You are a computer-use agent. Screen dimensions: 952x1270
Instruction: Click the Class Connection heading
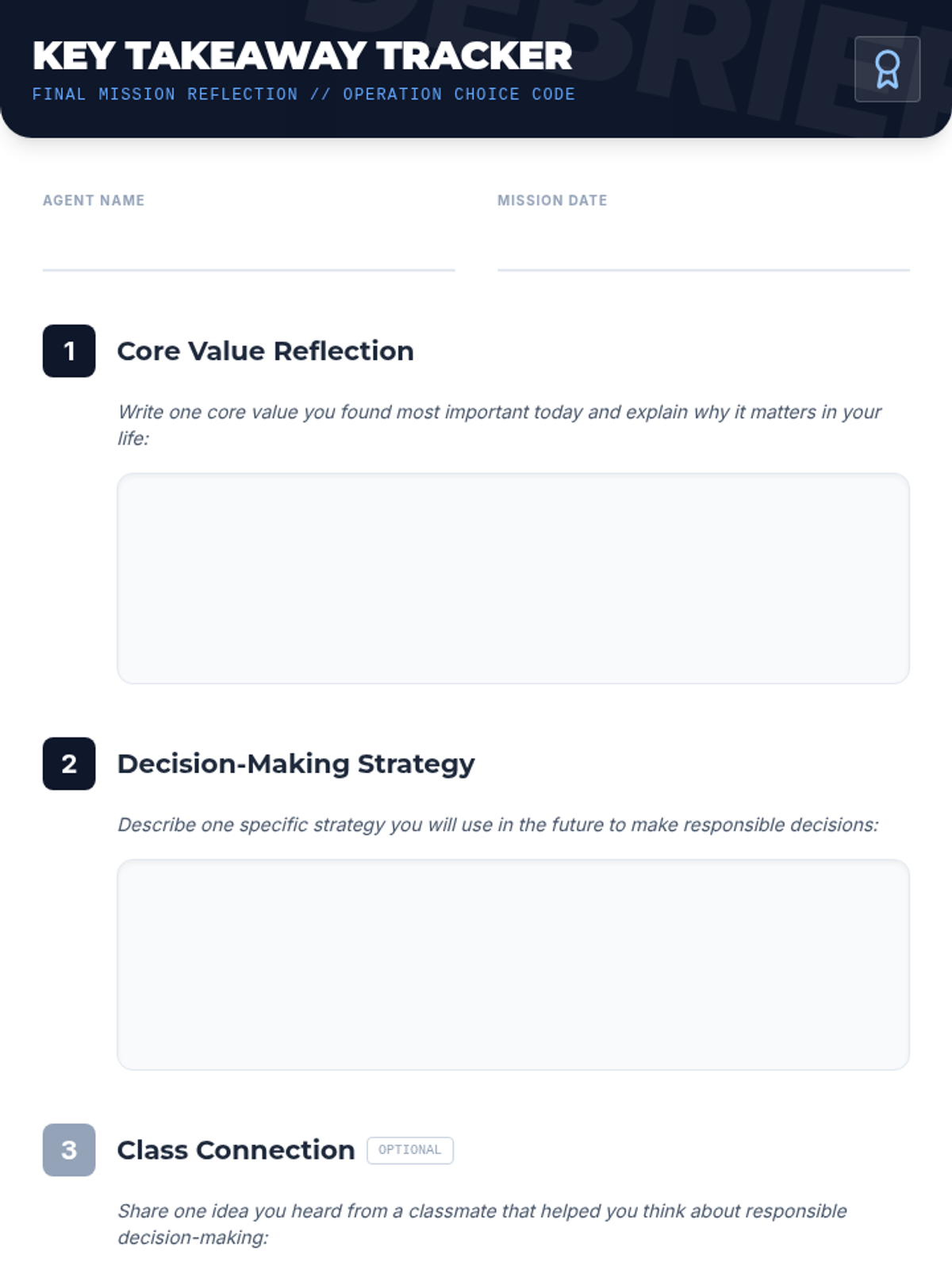[x=236, y=1149]
